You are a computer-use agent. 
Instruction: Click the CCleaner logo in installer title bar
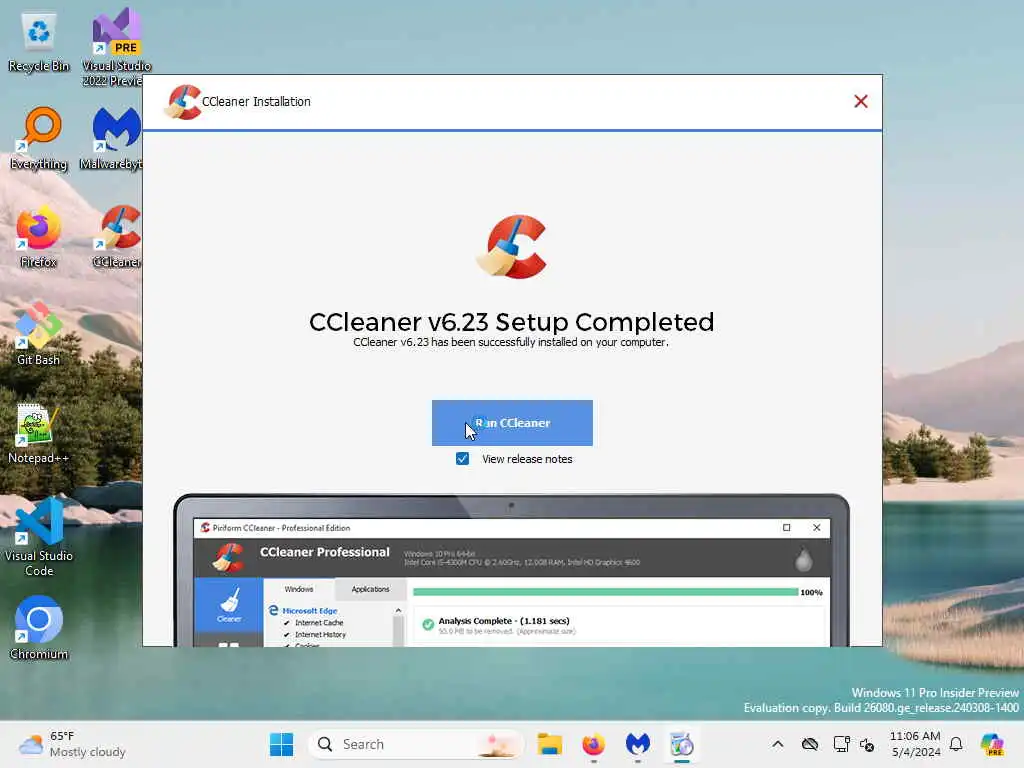point(183,102)
